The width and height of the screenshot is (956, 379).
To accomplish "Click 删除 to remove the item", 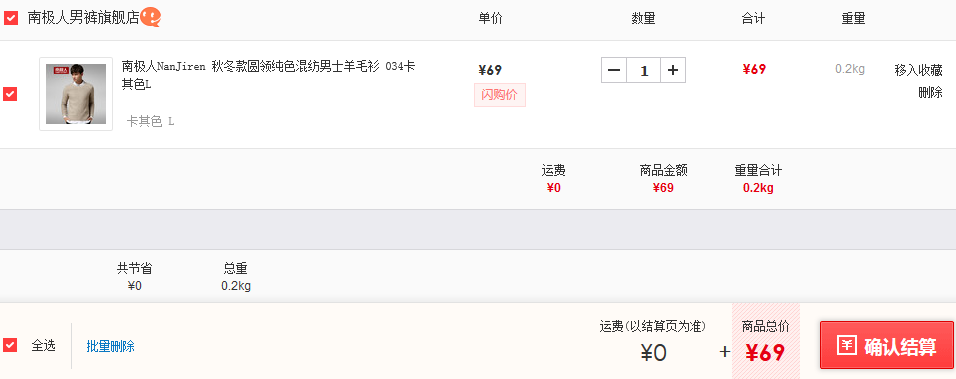I will (930, 93).
